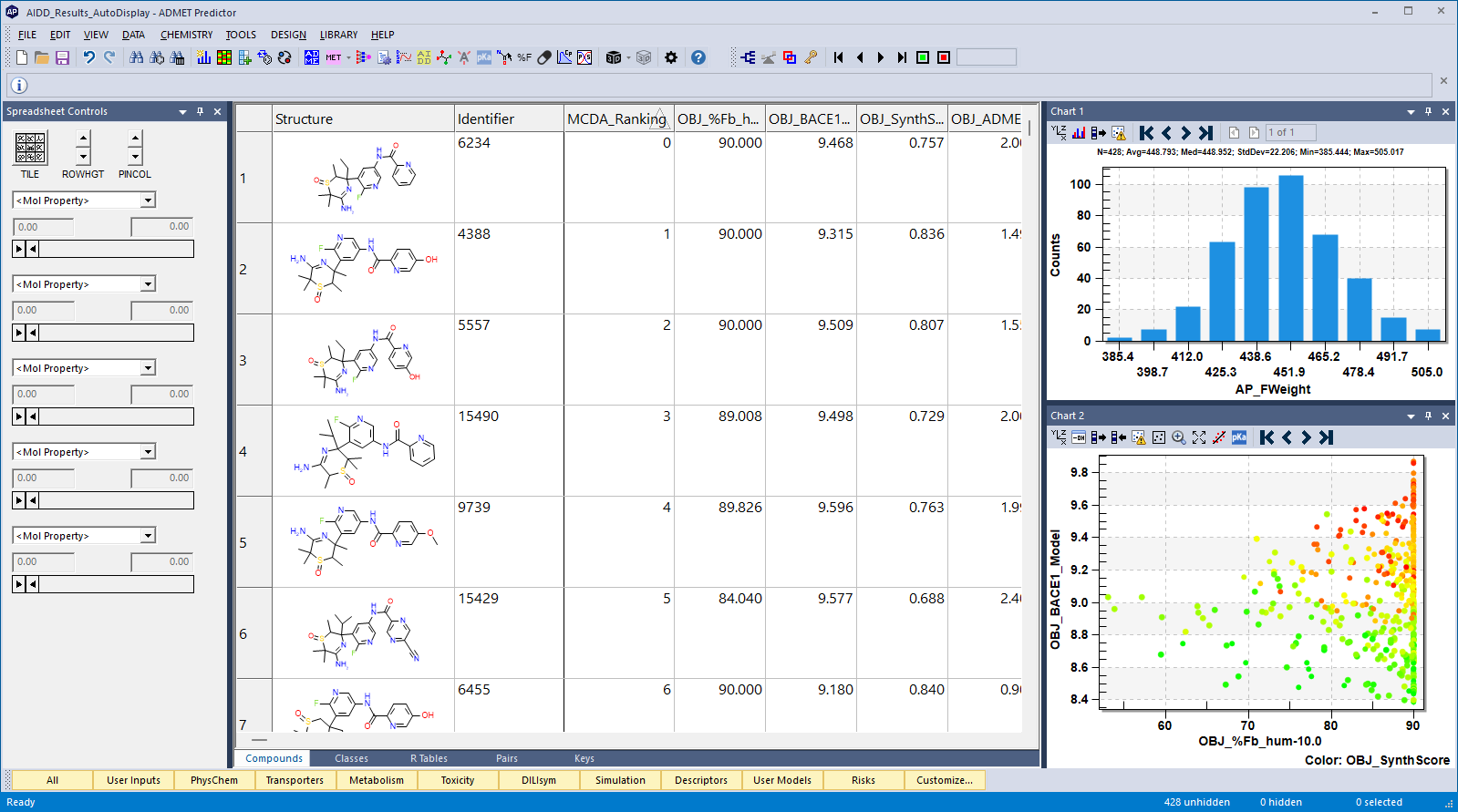Screen dimensions: 1458x812
Task: Toggle pin on Spreadsheet Controls panel
Action: click(x=200, y=111)
